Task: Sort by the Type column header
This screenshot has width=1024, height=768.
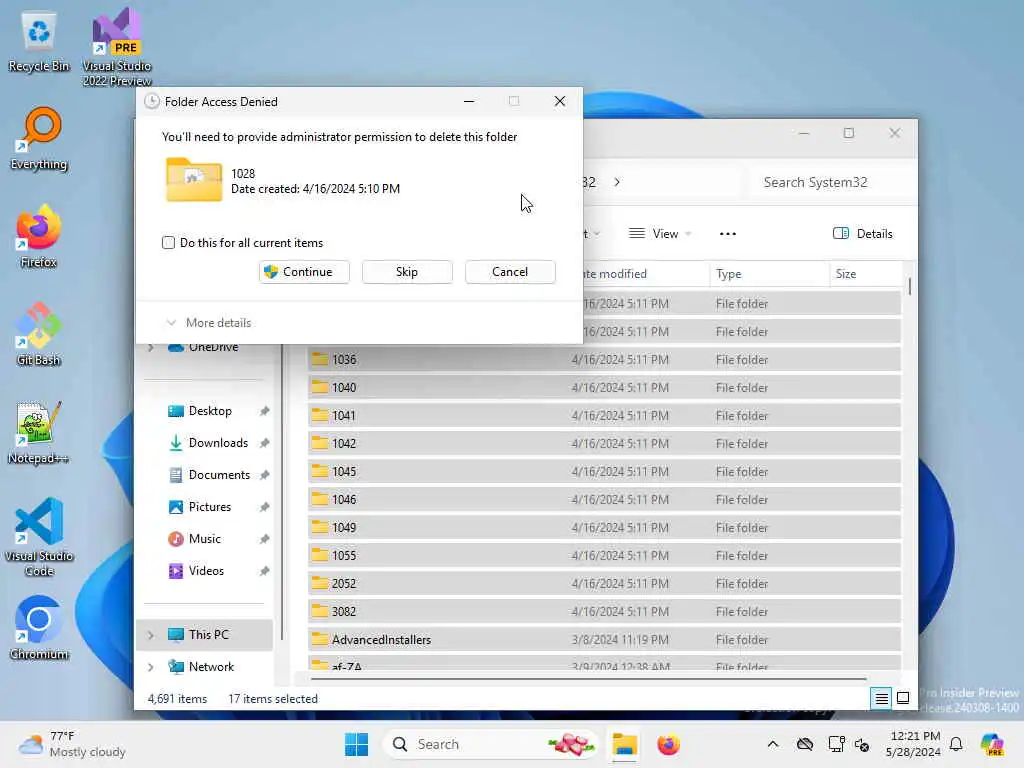Action: [x=769, y=274]
